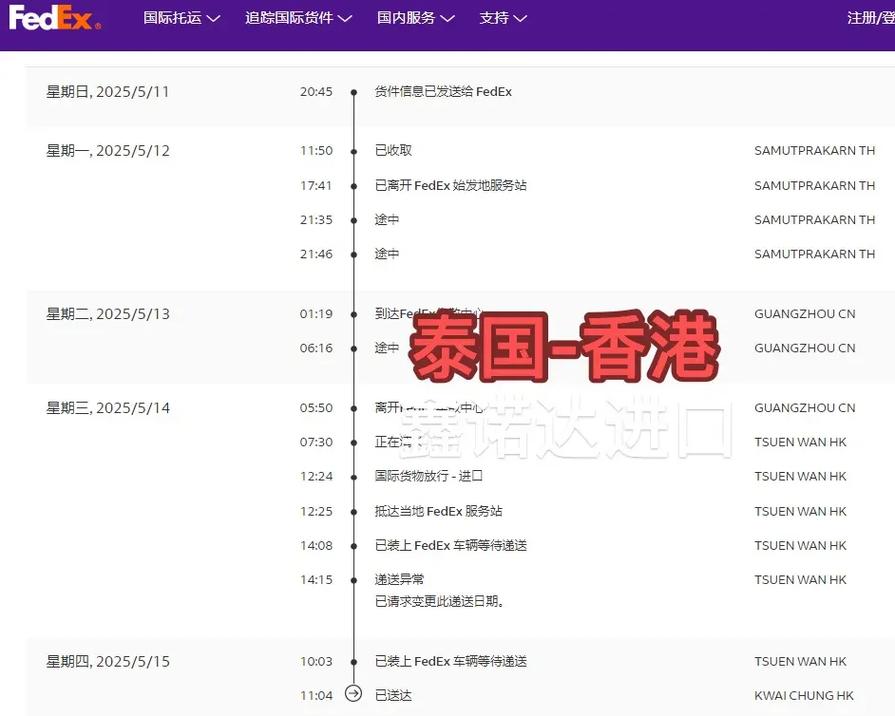
Task: Click the 12:25 timestamp
Action: [x=316, y=511]
